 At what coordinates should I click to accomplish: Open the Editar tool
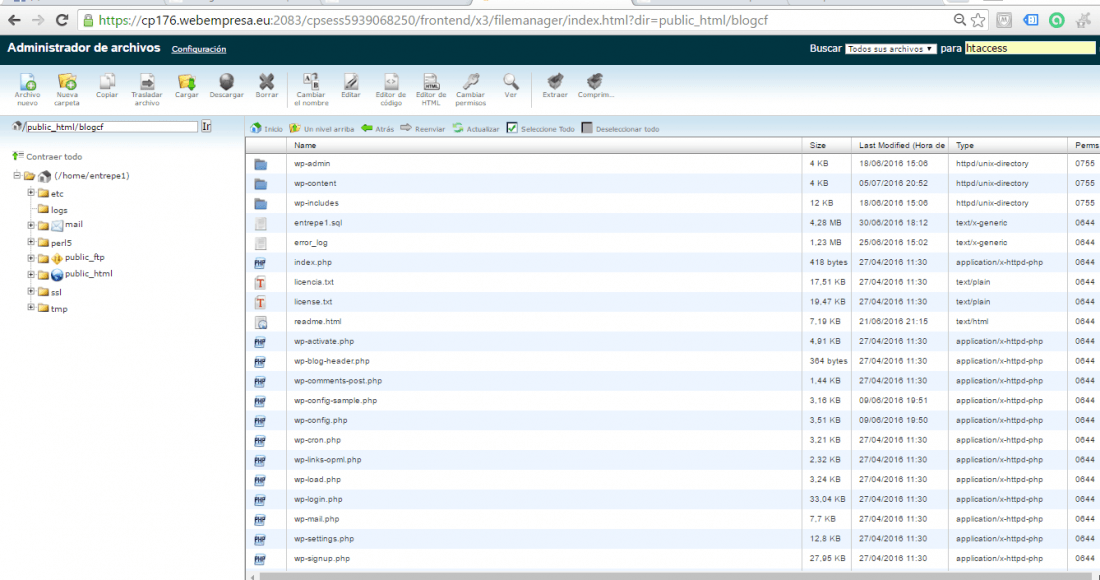(x=351, y=86)
